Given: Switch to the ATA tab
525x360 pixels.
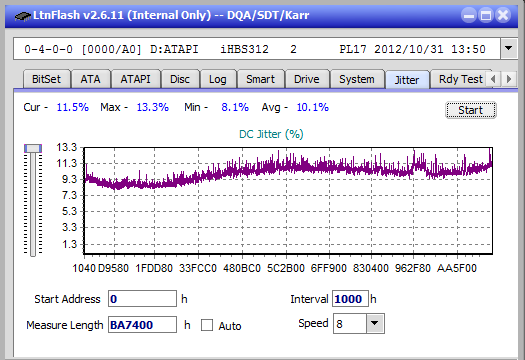Looking at the screenshot, I should pos(90,79).
